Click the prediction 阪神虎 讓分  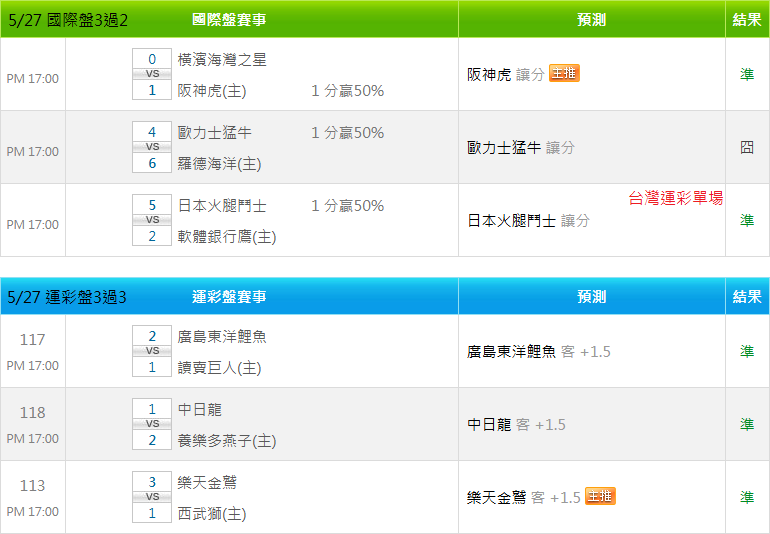[506, 75]
